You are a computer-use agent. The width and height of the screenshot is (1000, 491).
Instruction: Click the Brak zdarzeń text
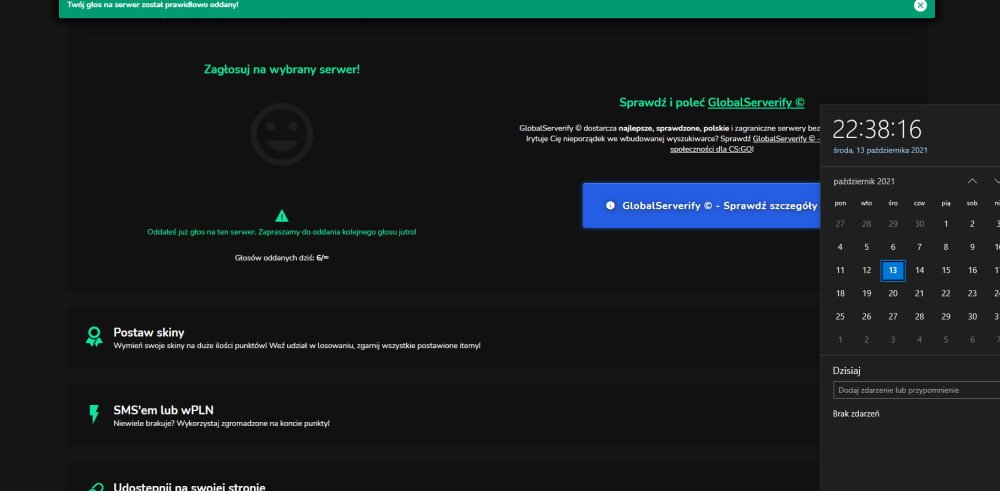[x=856, y=414]
